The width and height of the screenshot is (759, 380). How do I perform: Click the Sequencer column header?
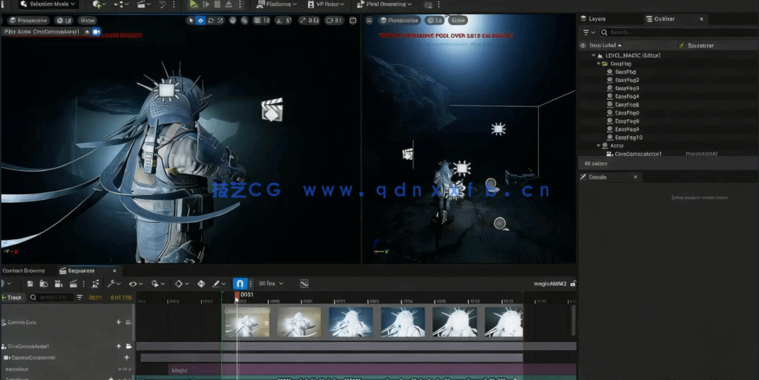point(701,46)
